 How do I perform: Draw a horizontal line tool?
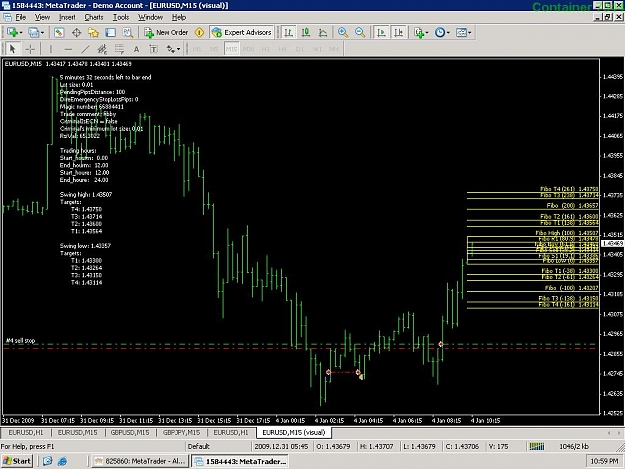[68, 49]
